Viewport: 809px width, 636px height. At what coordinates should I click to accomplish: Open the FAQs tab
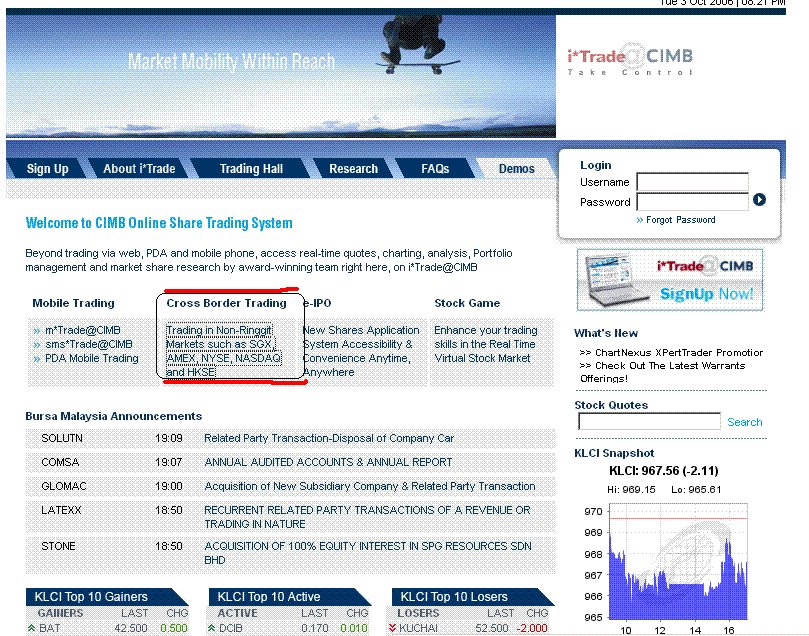(435, 169)
